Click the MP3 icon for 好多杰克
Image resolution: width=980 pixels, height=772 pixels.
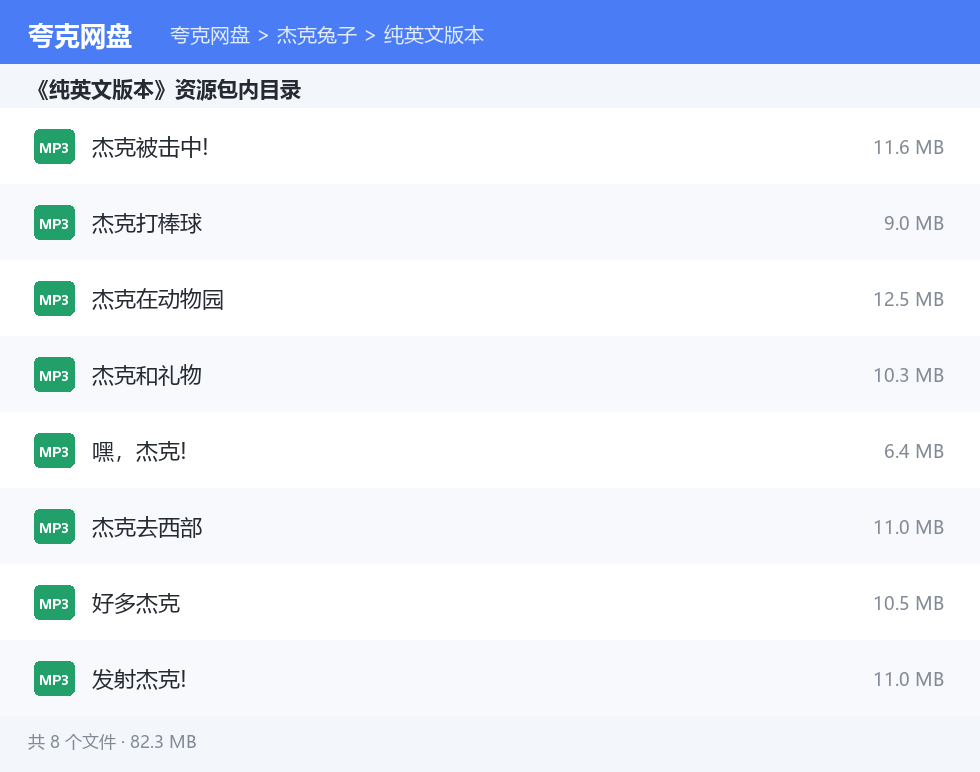click(54, 603)
